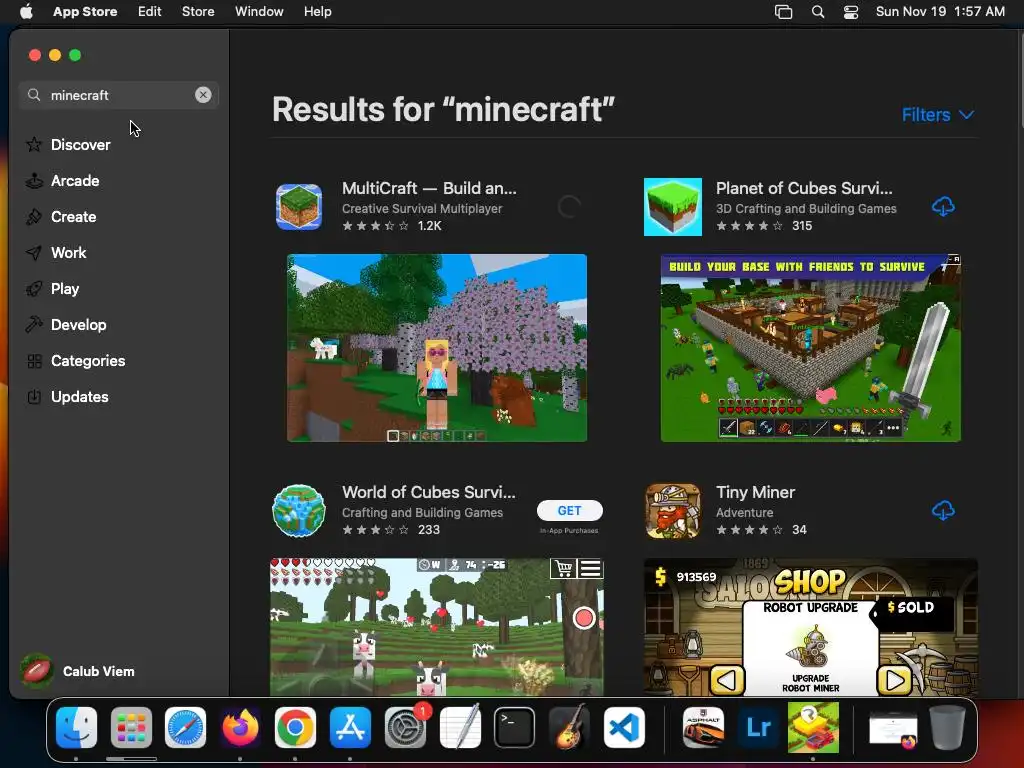Viewport: 1024px width, 768px height.
Task: Click the search magnifier icon in sidebar
Action: [x=34, y=95]
